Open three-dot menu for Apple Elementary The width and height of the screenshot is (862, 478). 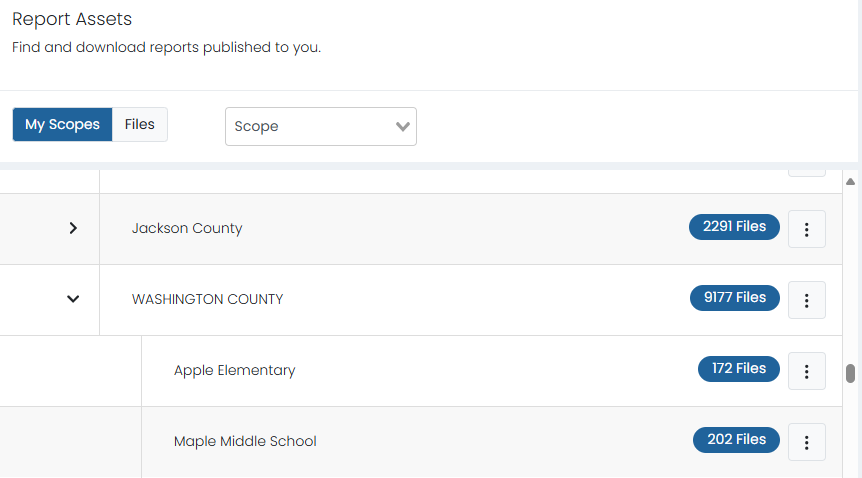pos(806,371)
